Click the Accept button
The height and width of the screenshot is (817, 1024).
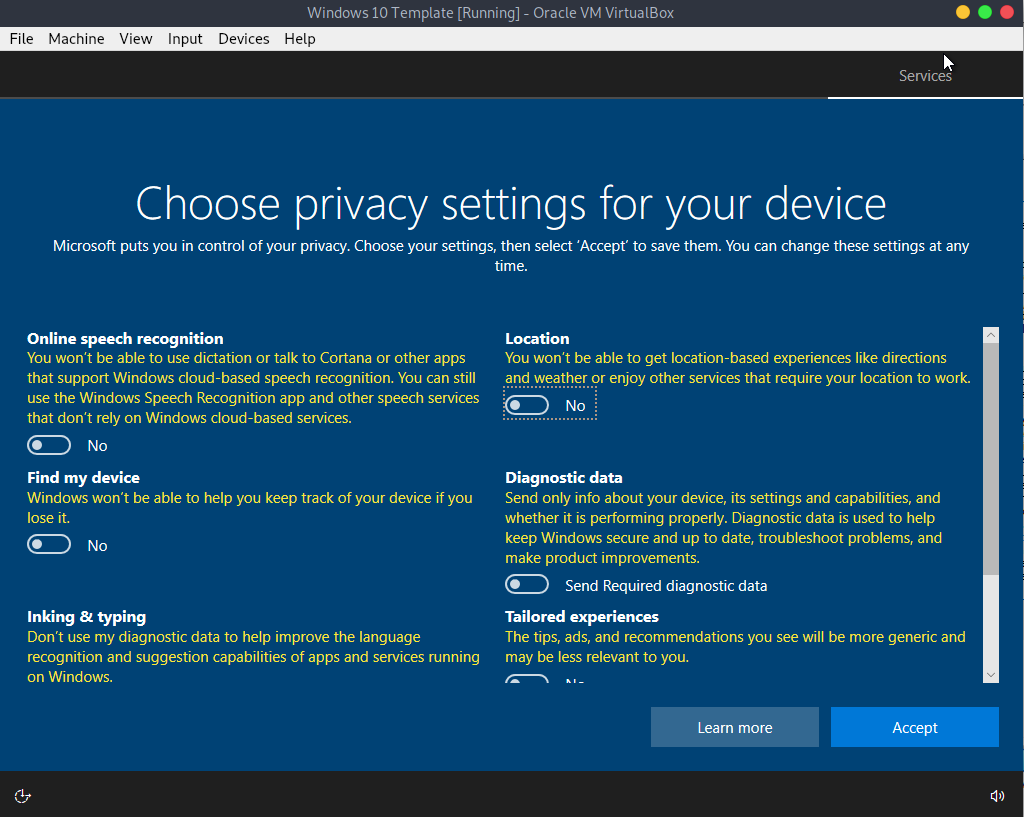click(914, 727)
